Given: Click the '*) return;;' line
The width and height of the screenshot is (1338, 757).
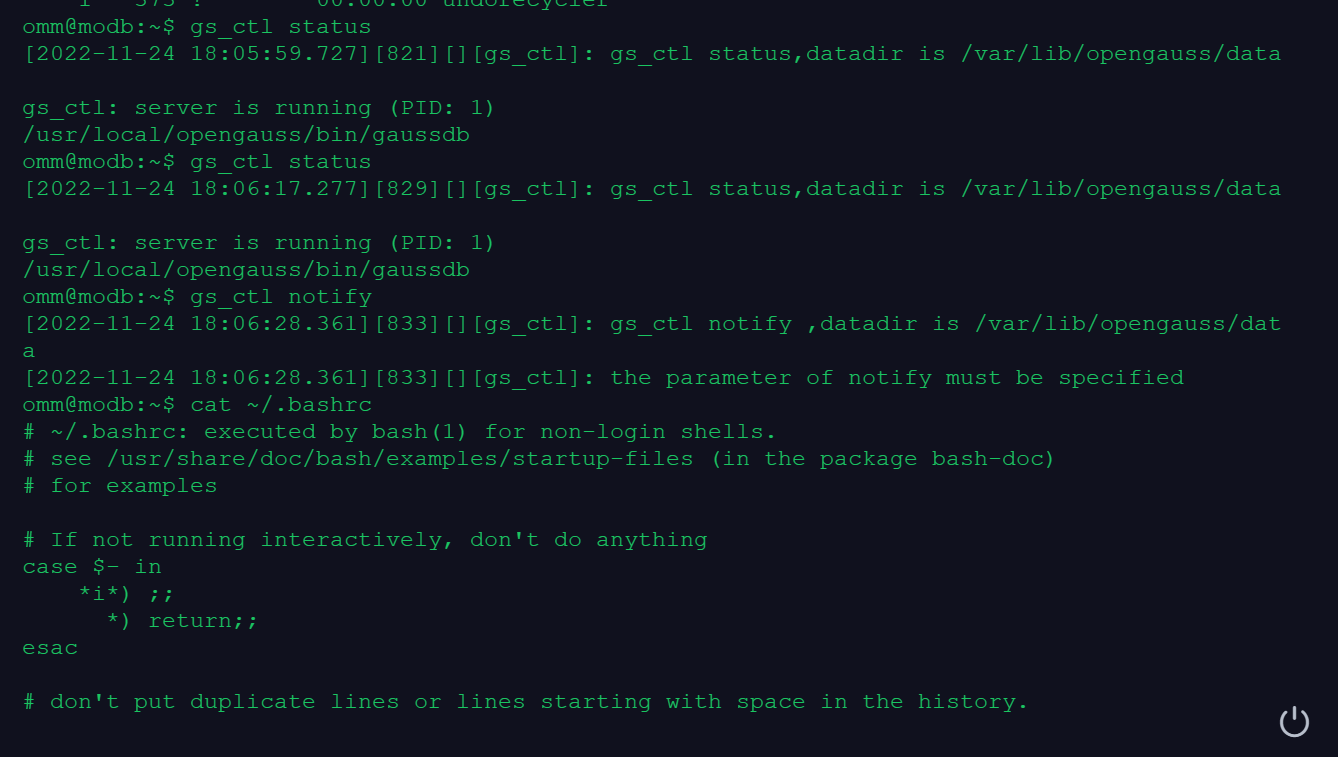Looking at the screenshot, I should [182, 620].
